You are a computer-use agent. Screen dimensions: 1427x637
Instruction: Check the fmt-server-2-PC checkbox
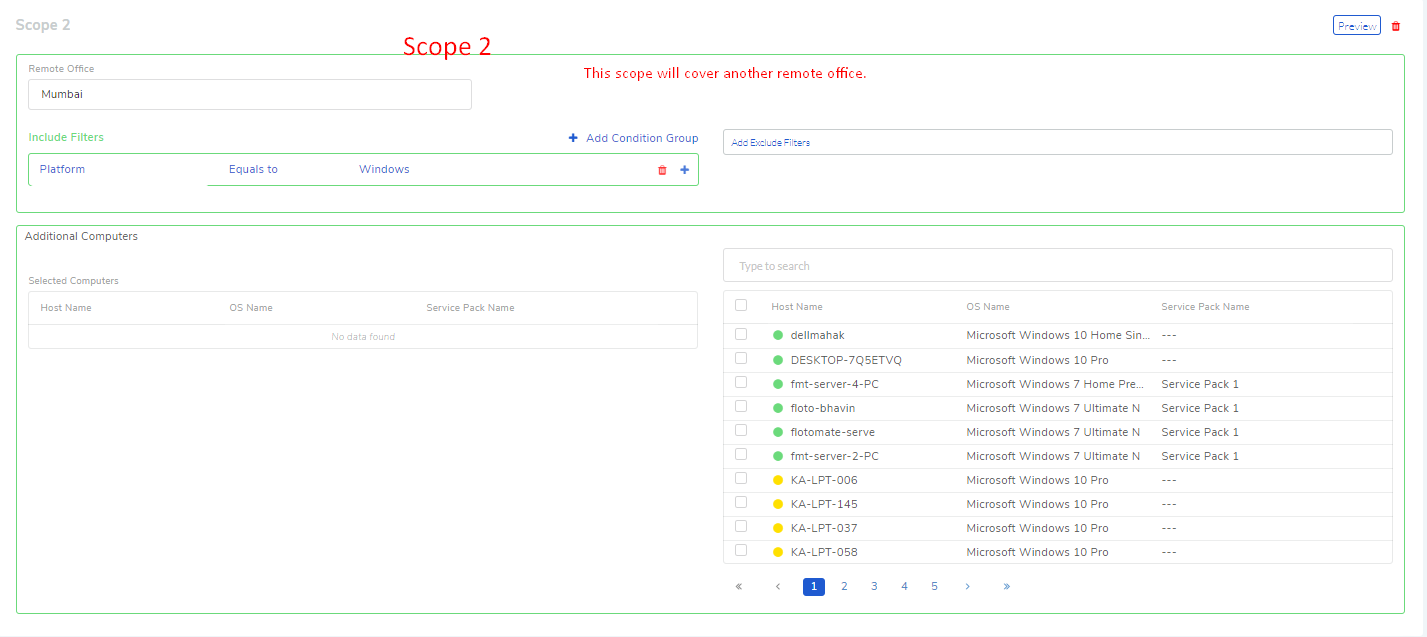coord(741,454)
